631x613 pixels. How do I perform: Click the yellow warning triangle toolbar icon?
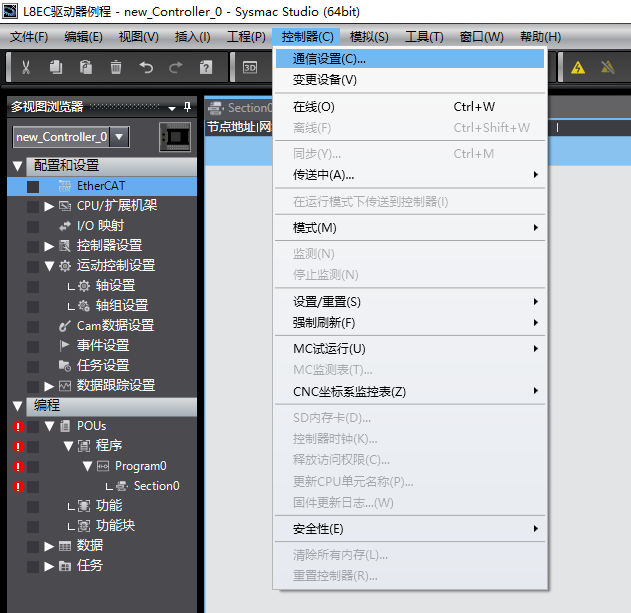point(578,67)
